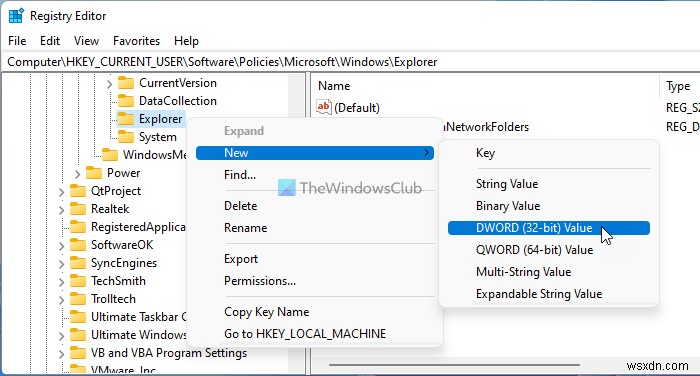Viewport: 700px width, 376px height.
Task: Click the QtProject folder icon
Action: point(78,191)
